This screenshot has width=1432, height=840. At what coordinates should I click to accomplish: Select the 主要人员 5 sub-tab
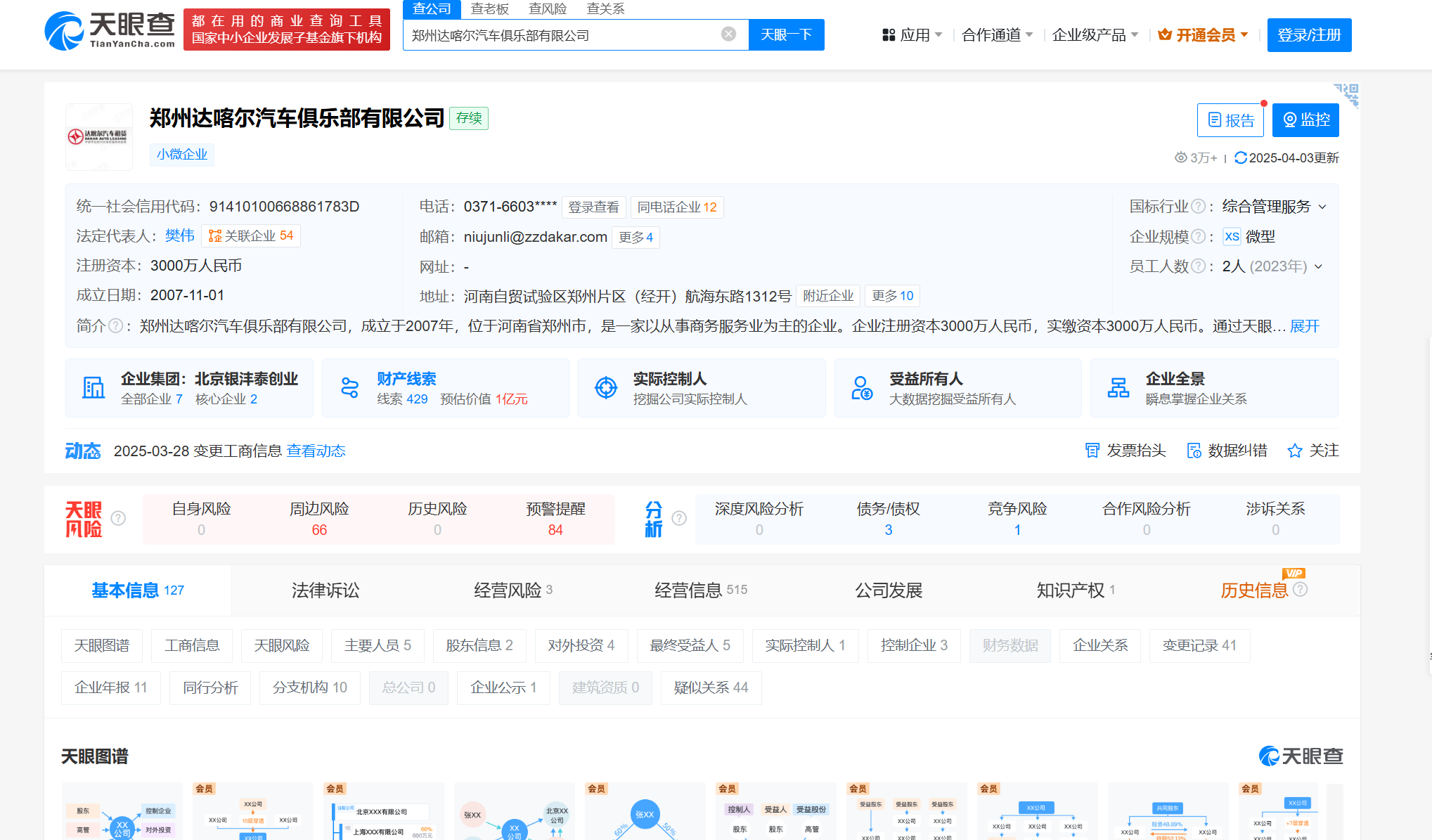click(378, 645)
